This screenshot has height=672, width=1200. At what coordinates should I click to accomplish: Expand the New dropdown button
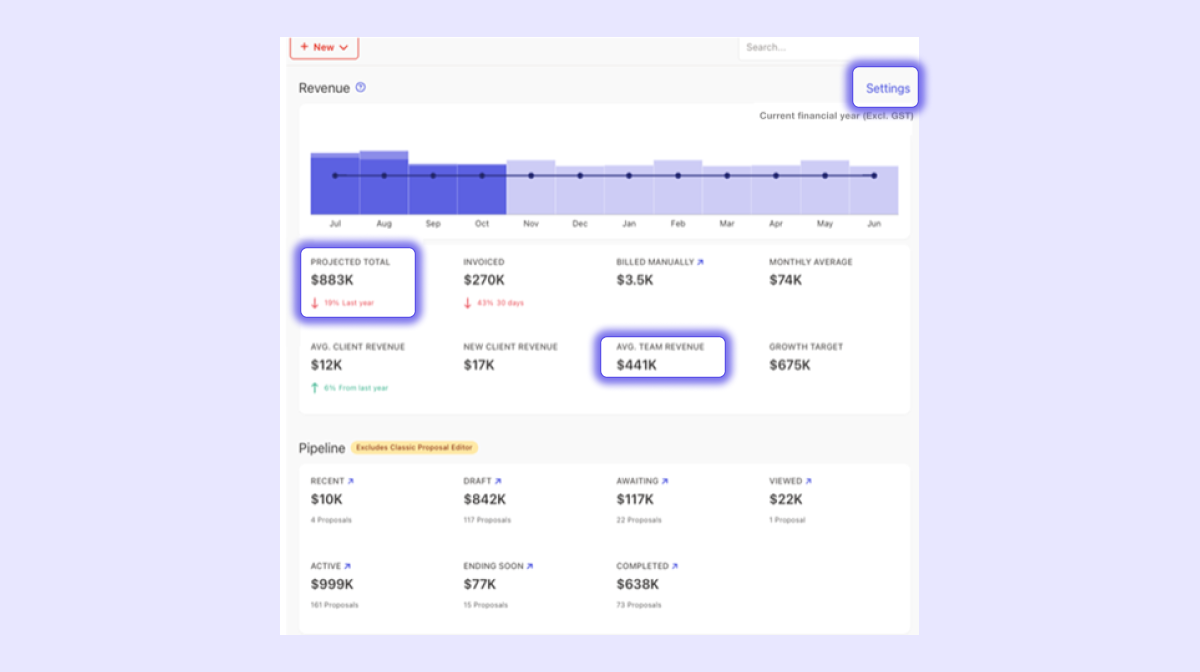pyautogui.click(x=324, y=47)
